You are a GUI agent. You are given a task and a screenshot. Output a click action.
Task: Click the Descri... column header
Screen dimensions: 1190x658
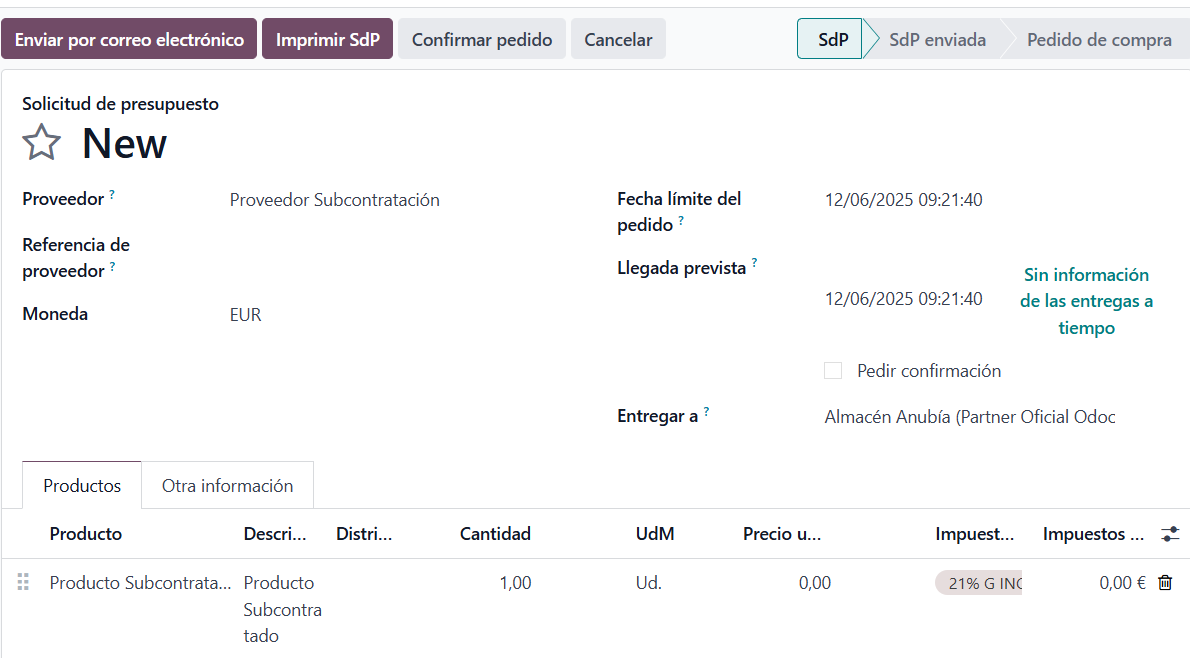point(275,534)
